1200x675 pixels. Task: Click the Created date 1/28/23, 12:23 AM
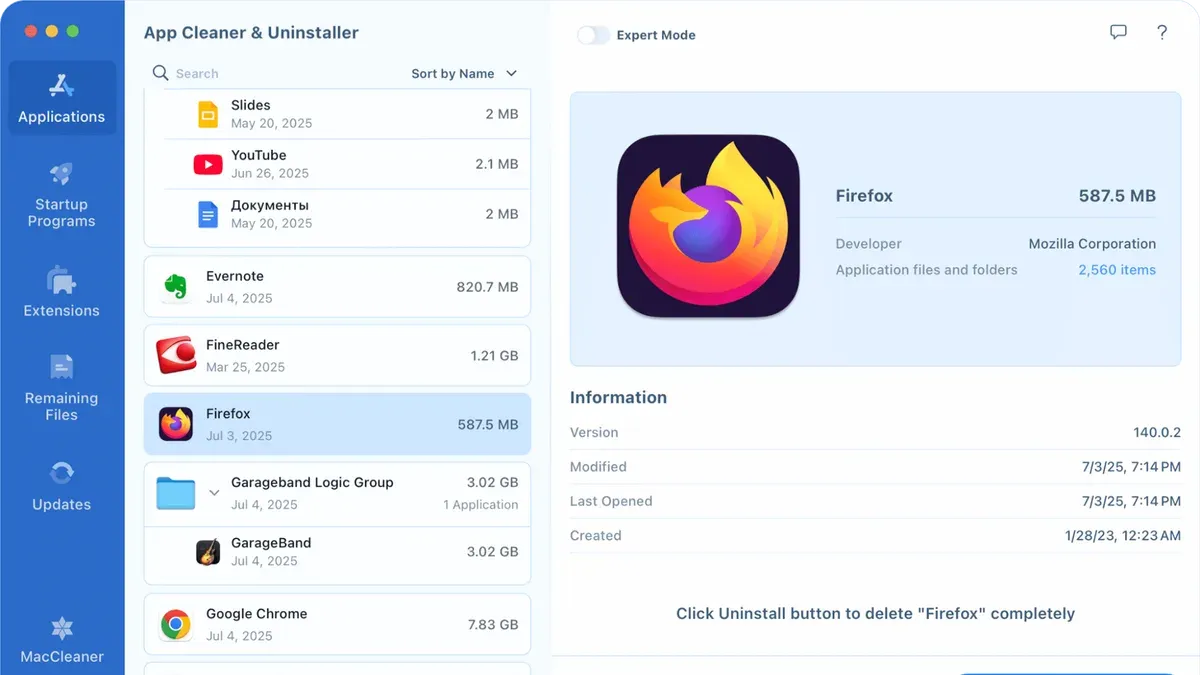(1123, 536)
